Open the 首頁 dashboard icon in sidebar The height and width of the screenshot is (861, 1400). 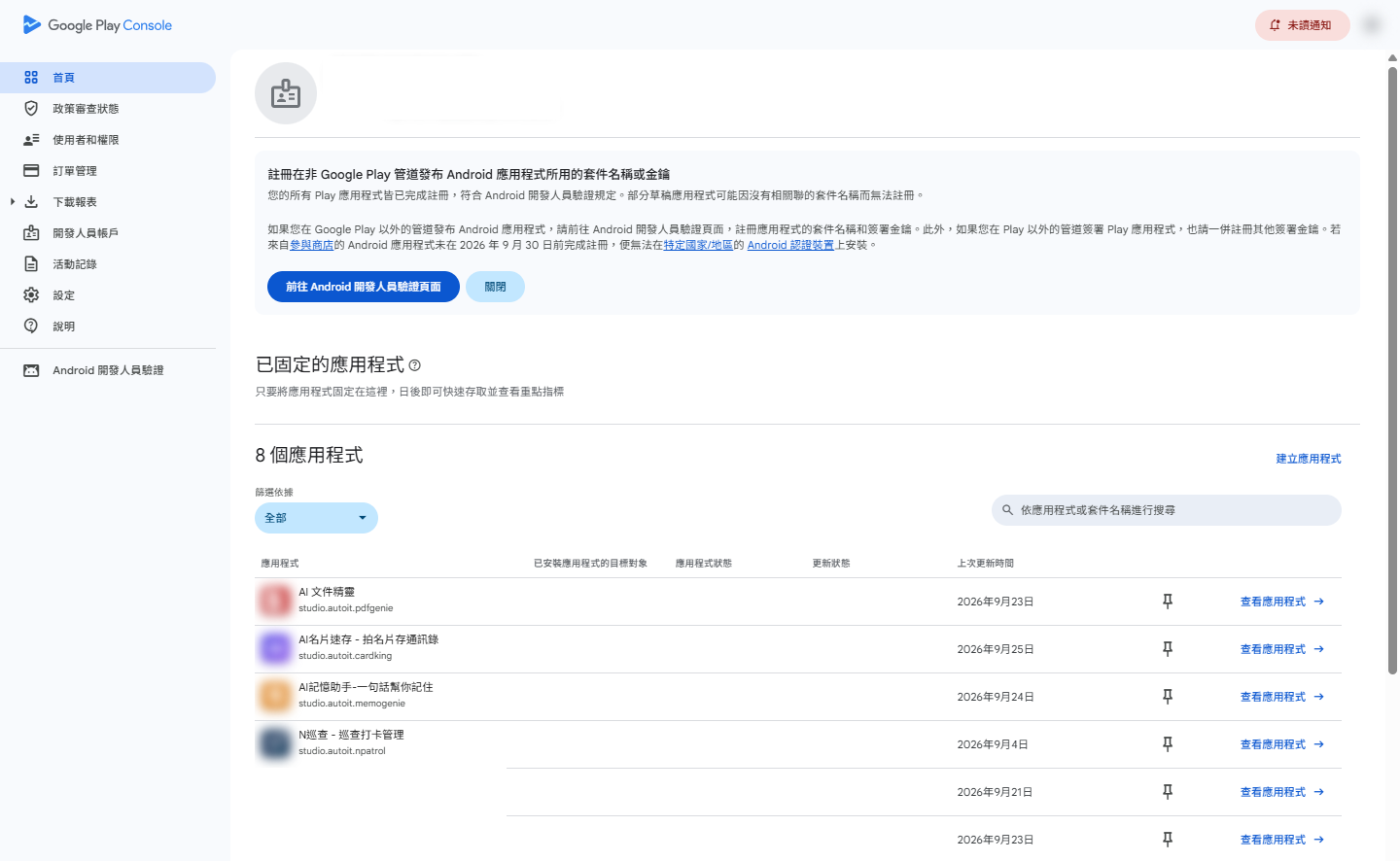pyautogui.click(x=31, y=78)
